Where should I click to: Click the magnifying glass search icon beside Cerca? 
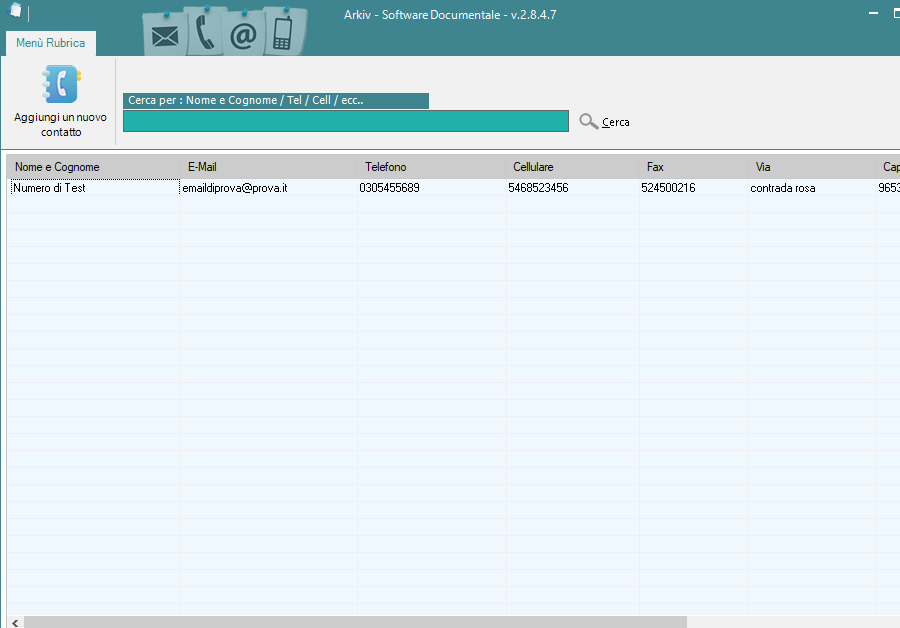tap(588, 121)
